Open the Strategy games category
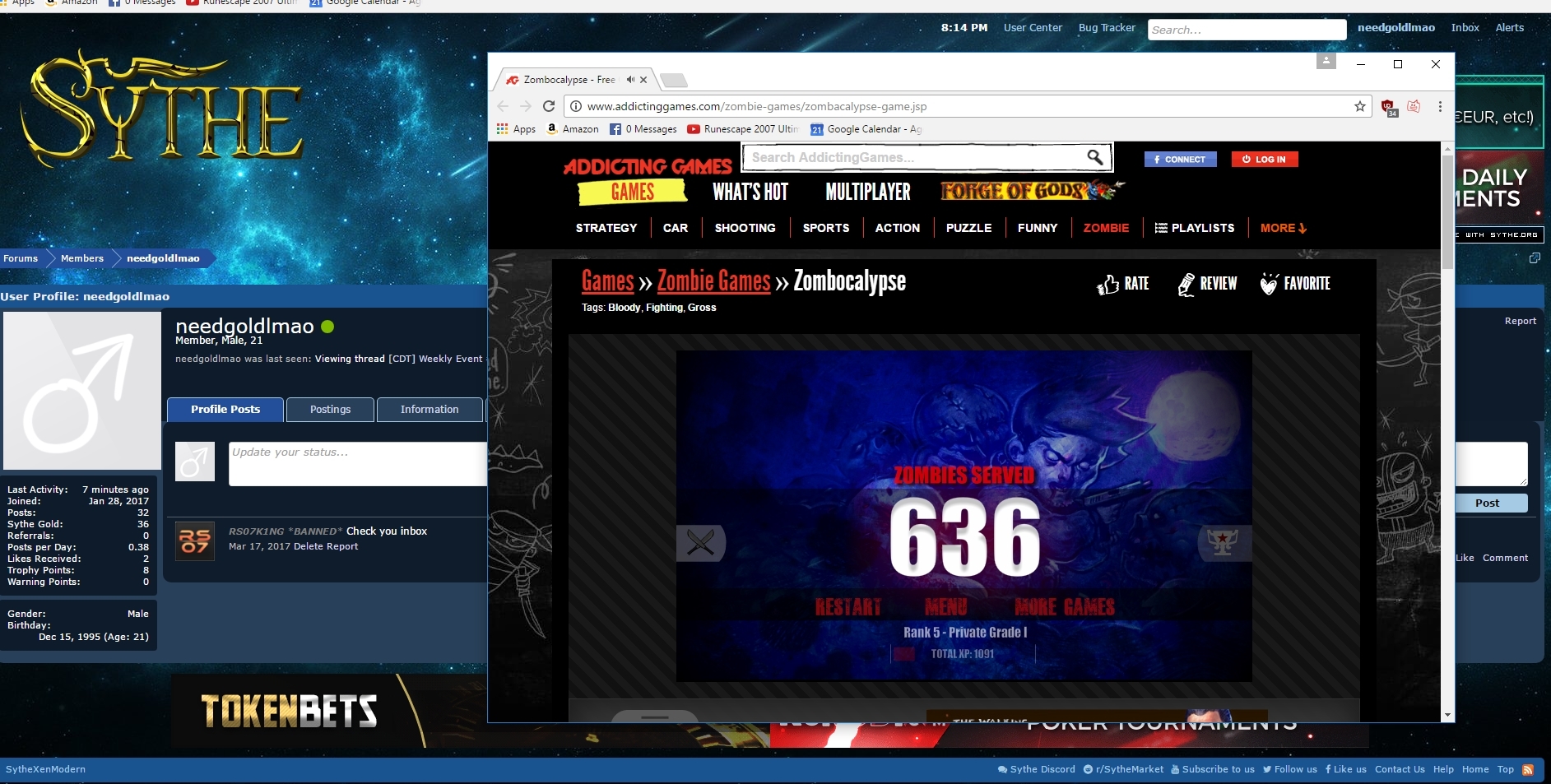The image size is (1551, 784). [606, 228]
